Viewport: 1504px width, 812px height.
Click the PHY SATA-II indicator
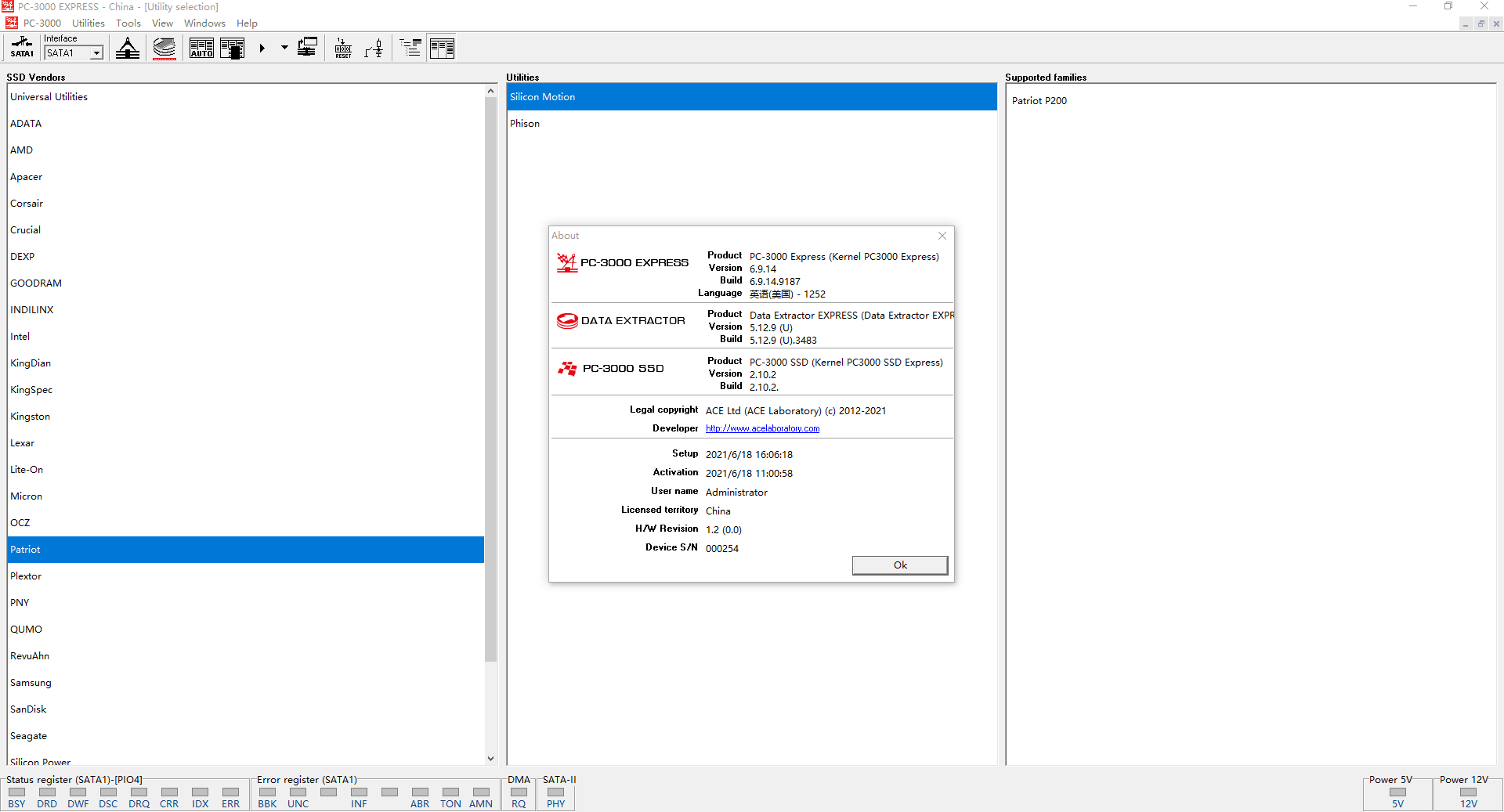click(x=556, y=792)
